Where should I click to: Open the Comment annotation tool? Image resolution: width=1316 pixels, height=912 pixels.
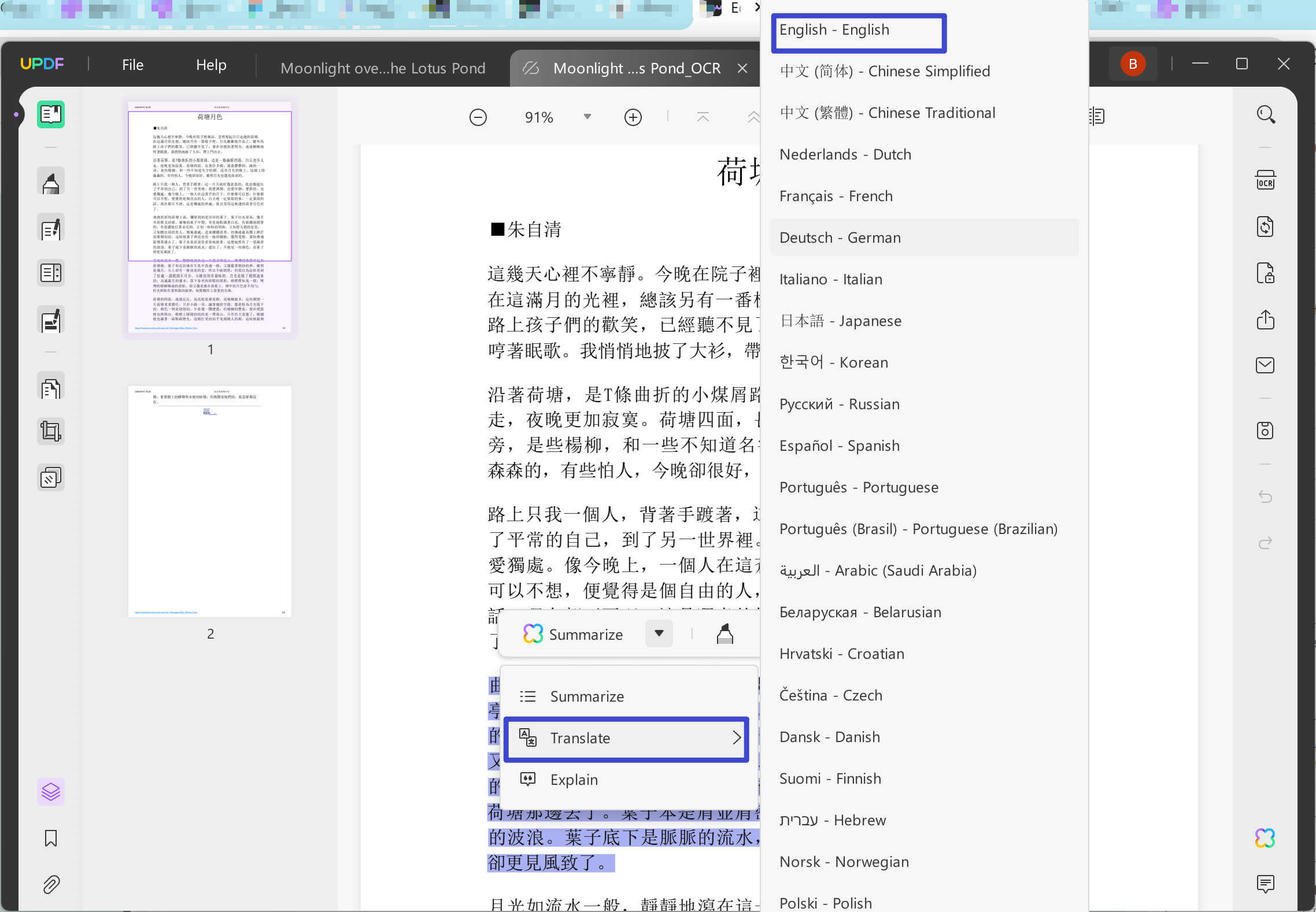pos(51,181)
